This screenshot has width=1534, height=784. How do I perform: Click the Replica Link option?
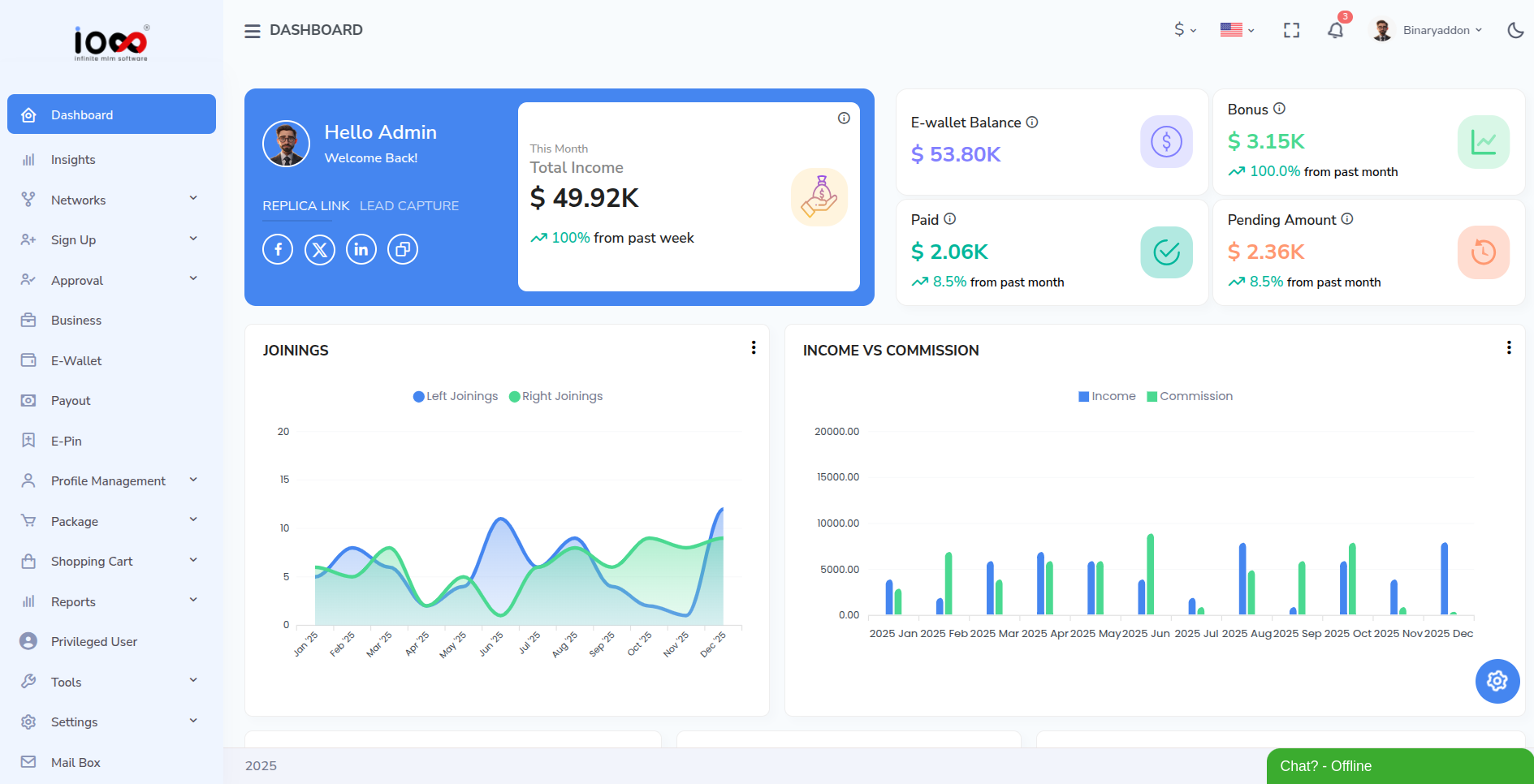coord(305,205)
